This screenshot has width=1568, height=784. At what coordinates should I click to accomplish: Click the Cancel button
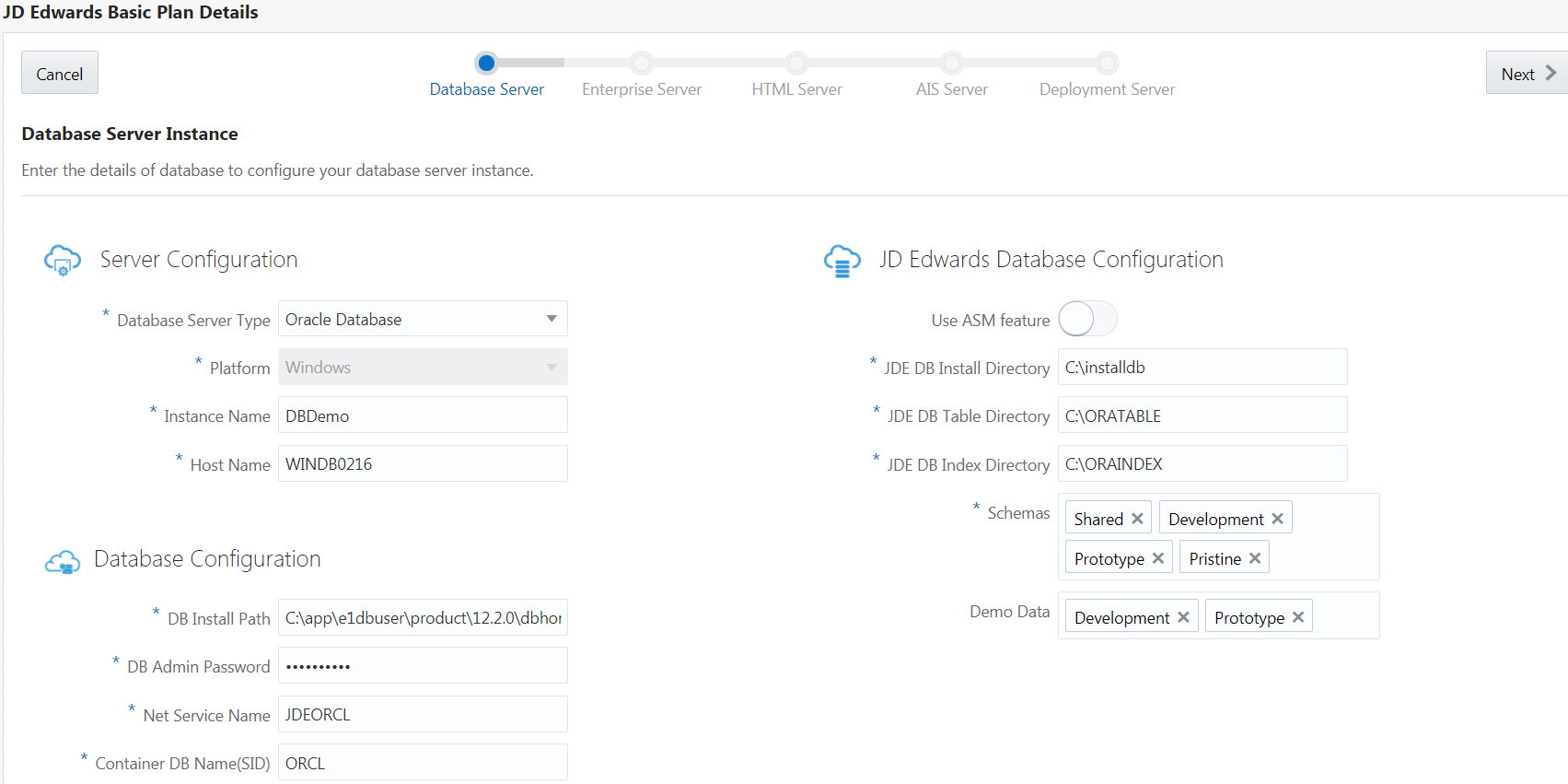(60, 73)
